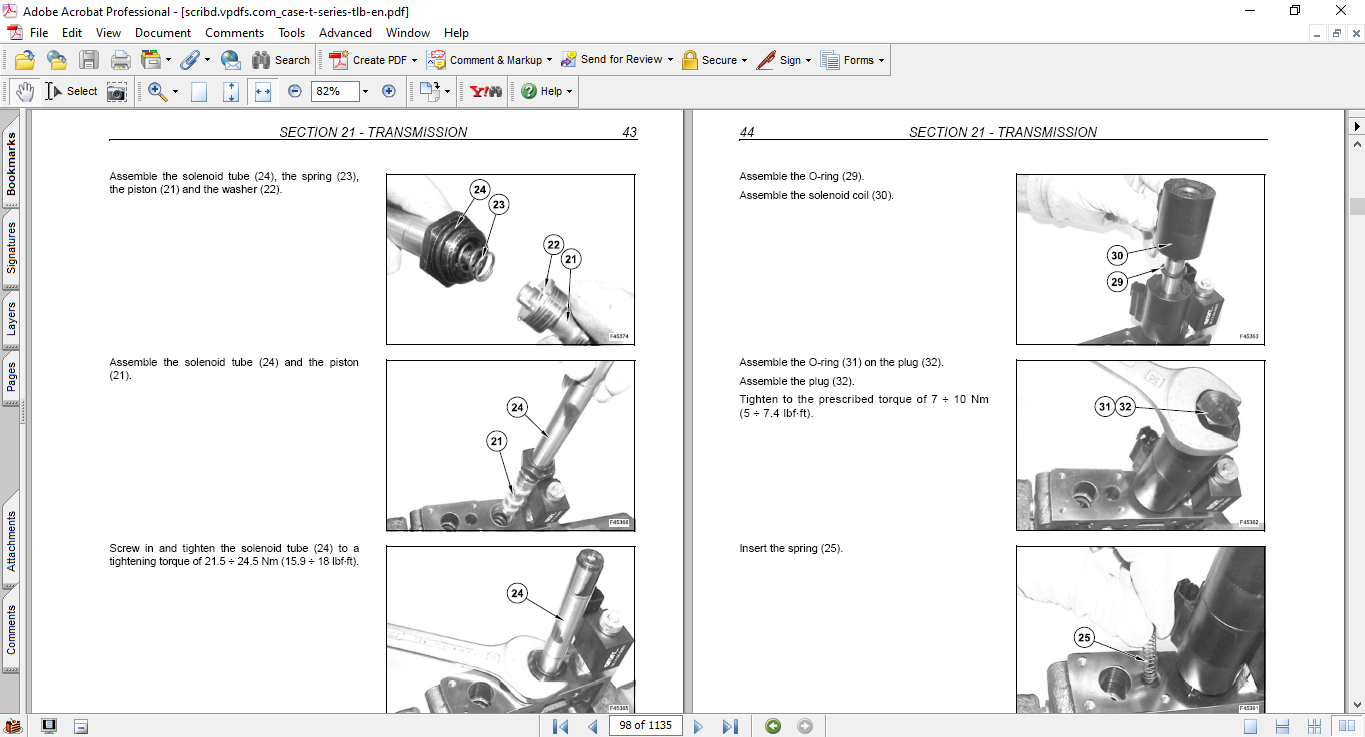Toggle Fit Page view mode
Image resolution: width=1365 pixels, height=737 pixels.
point(231,91)
